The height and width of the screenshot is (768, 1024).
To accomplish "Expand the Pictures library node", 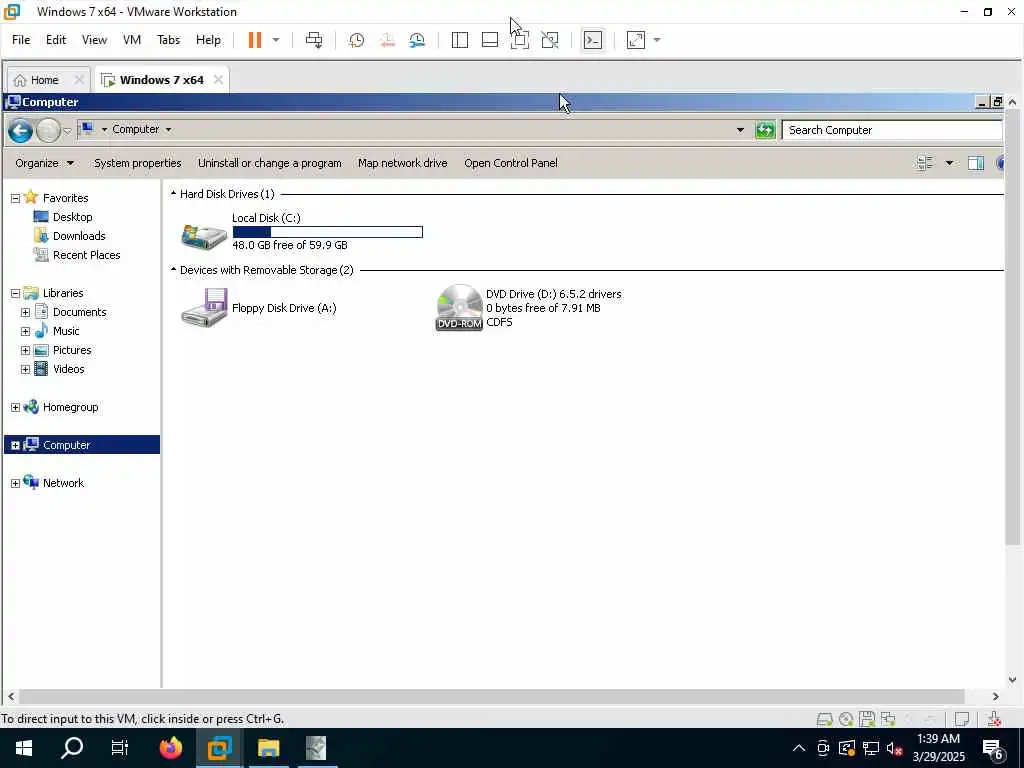I will coord(25,350).
